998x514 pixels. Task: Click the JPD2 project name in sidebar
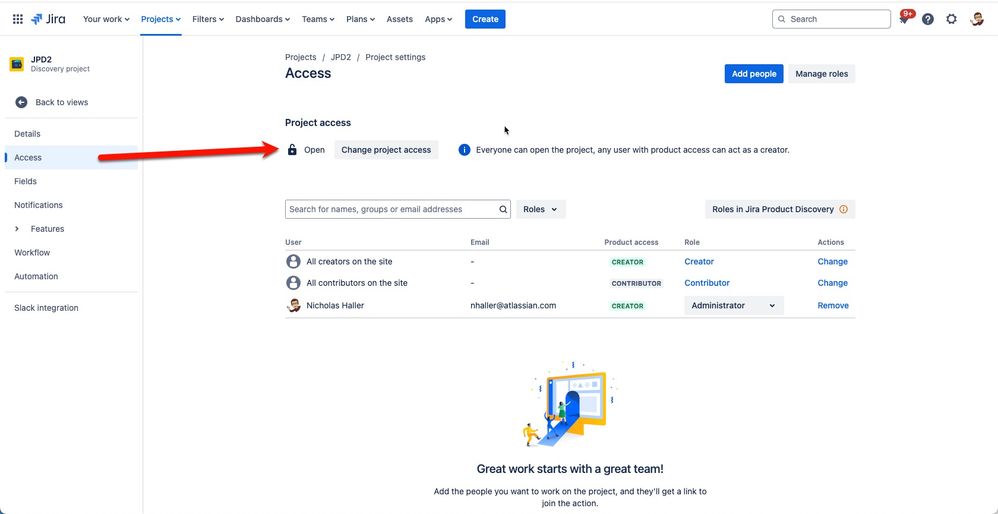[x=41, y=59]
